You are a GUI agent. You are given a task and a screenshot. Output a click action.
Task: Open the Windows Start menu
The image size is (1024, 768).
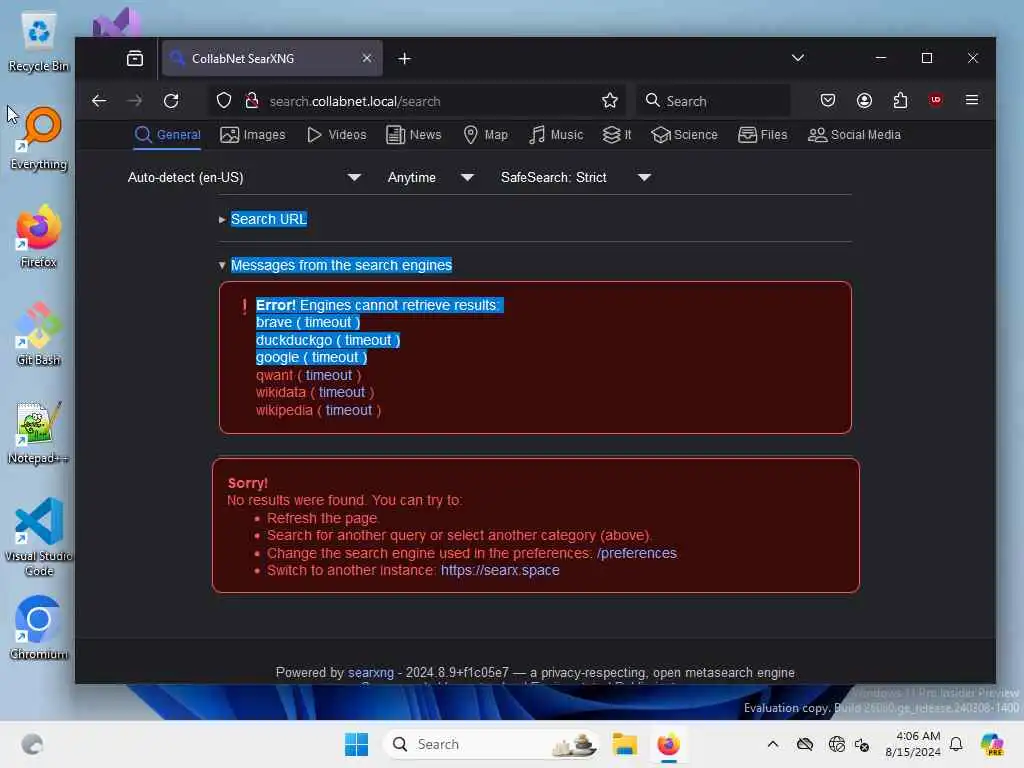(357, 744)
